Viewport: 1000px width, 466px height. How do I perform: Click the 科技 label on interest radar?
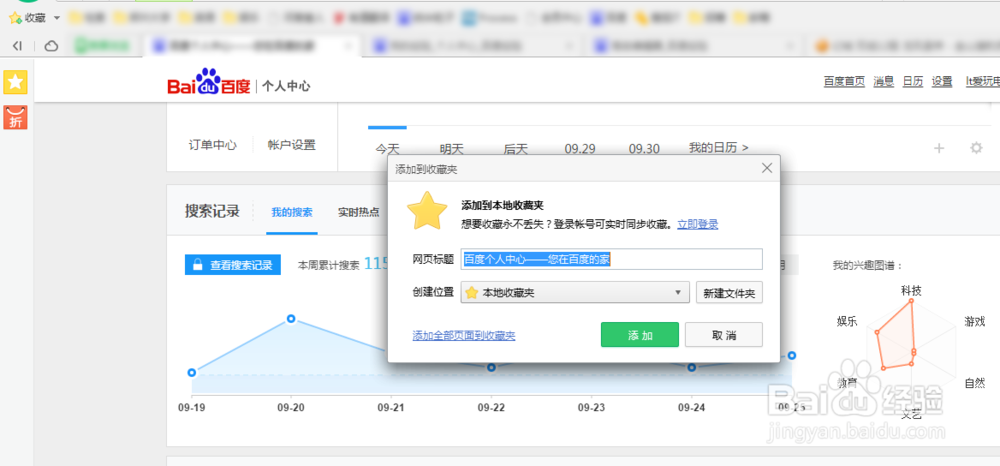(911, 291)
